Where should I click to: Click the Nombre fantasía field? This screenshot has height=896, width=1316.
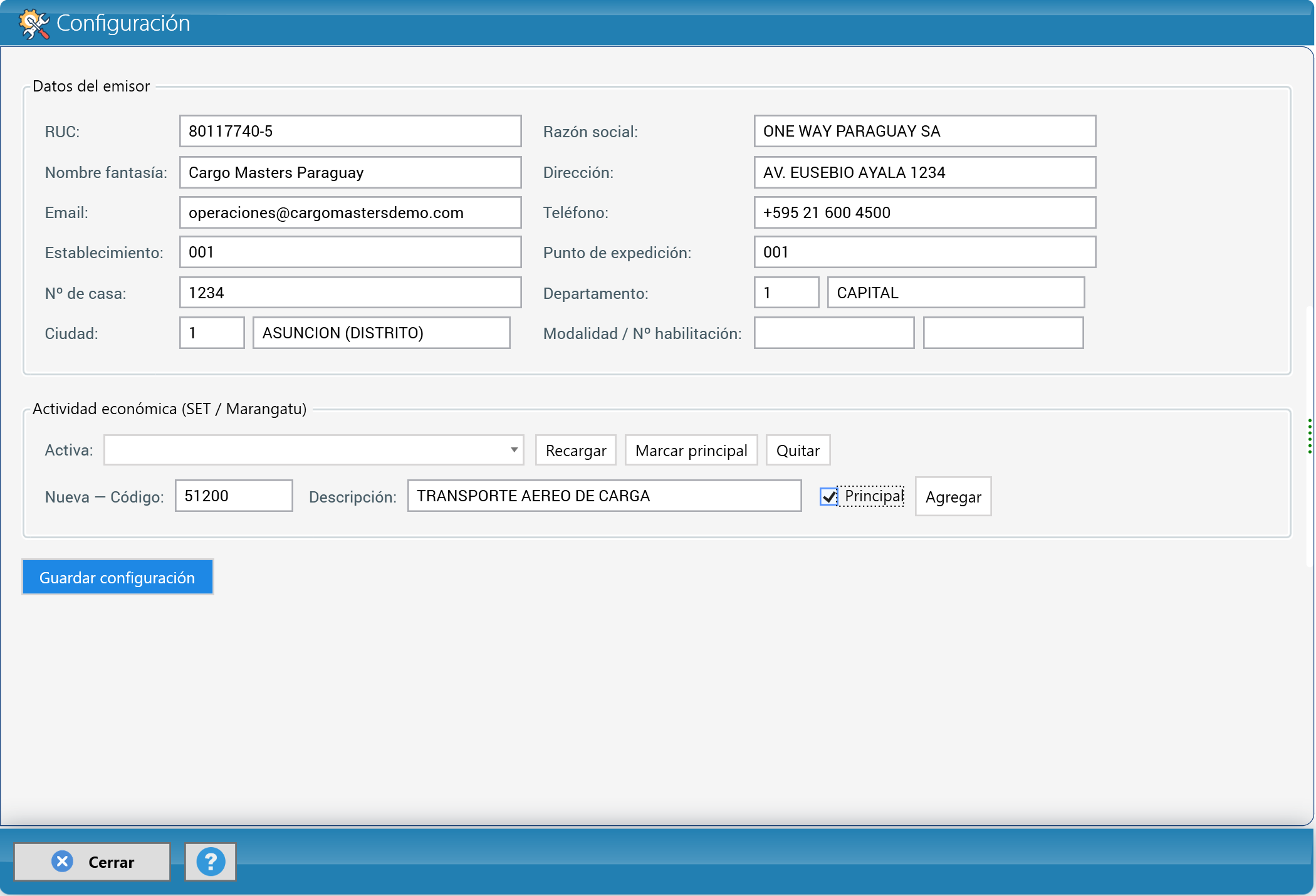[x=350, y=172]
